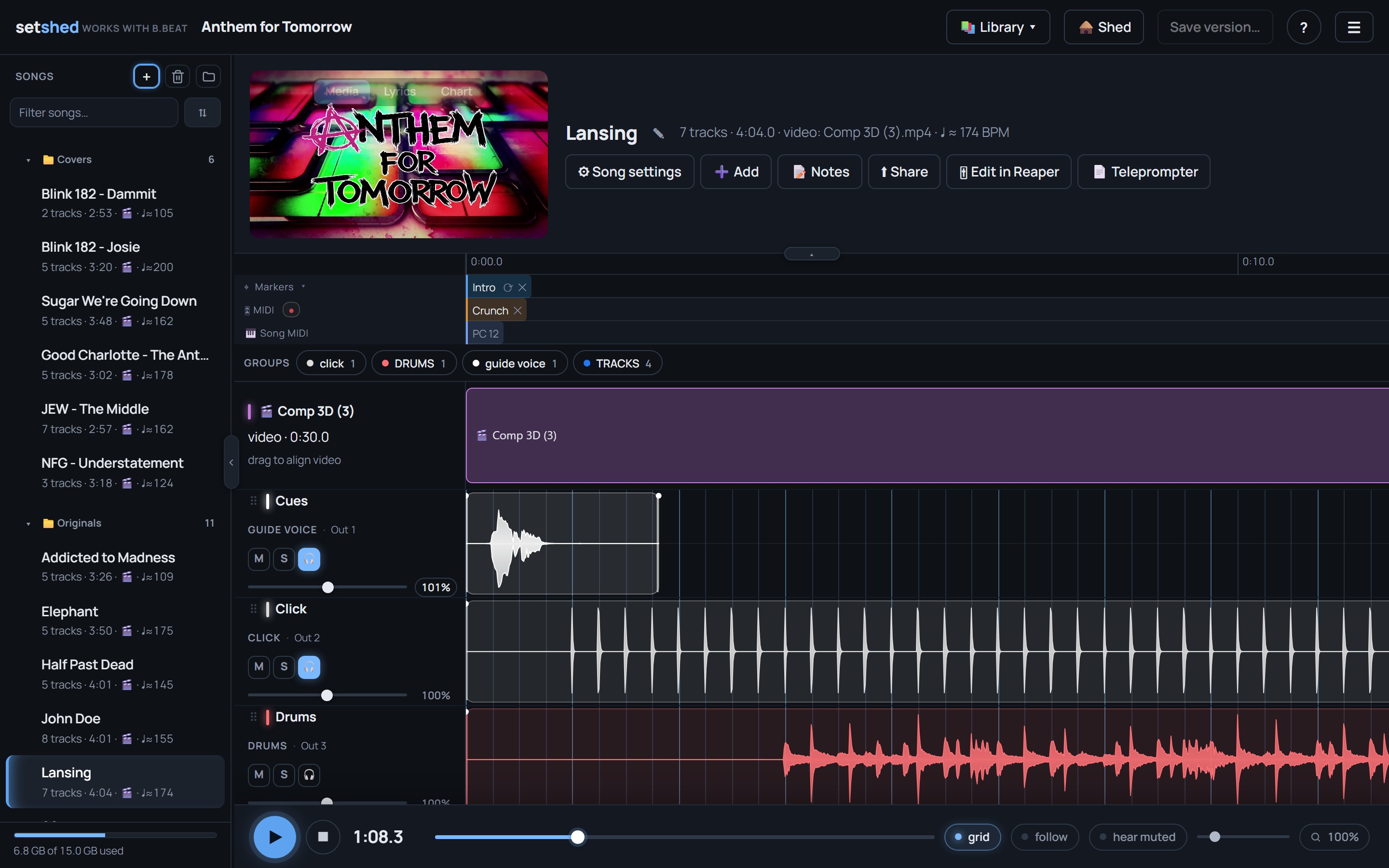
Task: Toggle loop icon on the Intro marker
Action: 508,287
